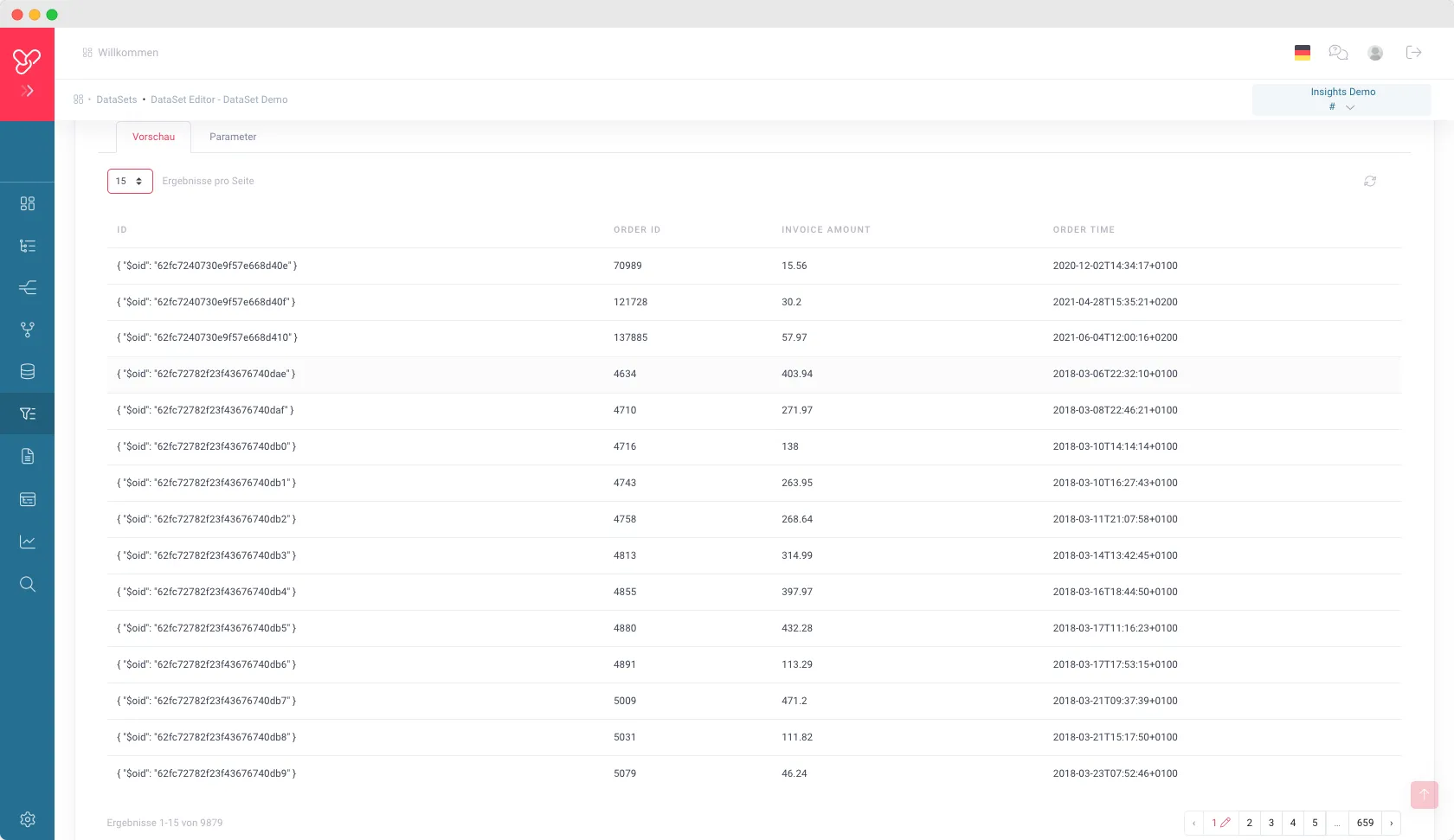Select the ID ending in 740db7
The image size is (1454, 840).
(x=207, y=701)
